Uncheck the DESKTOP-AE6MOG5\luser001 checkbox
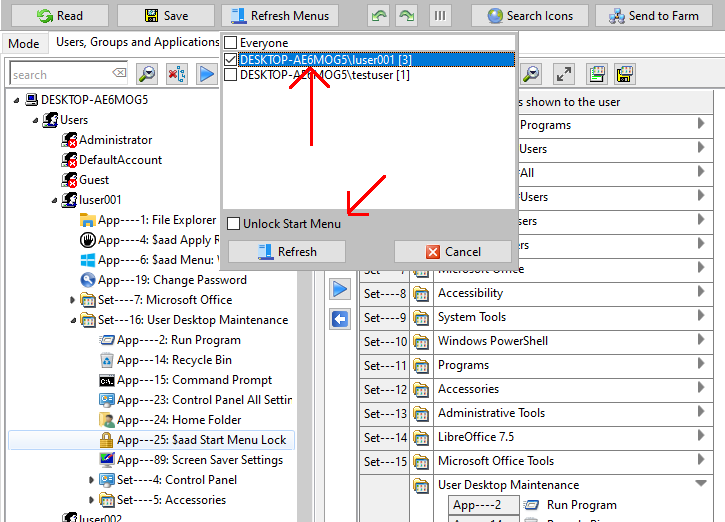The height and width of the screenshot is (522, 725). (232, 60)
